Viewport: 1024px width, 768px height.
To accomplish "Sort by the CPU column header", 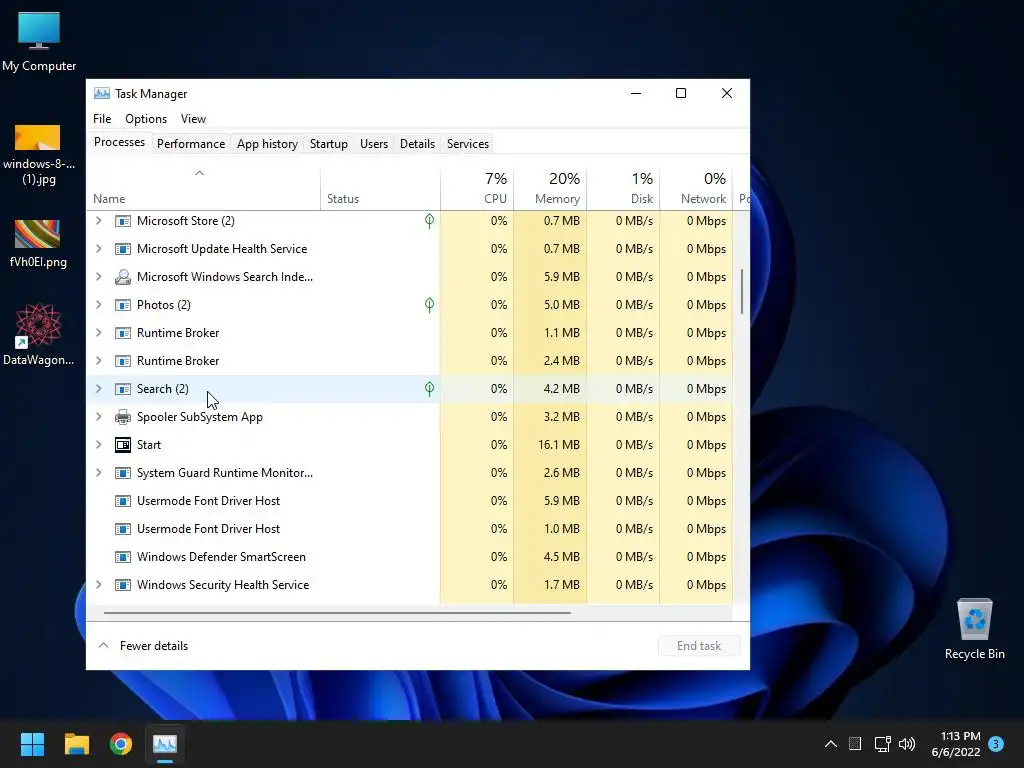I will 477,189.
